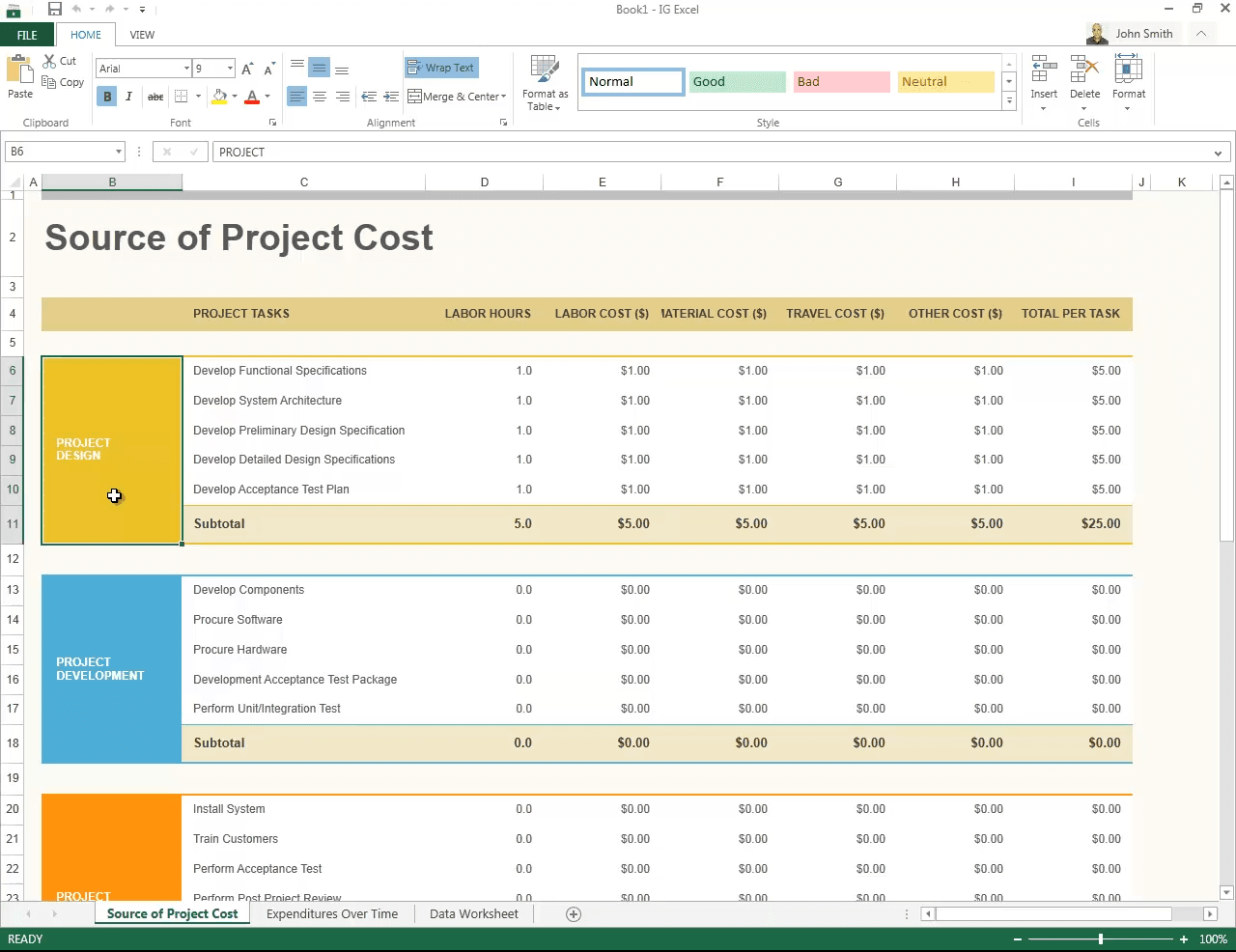Open the fill color dropdown arrow

(235, 97)
